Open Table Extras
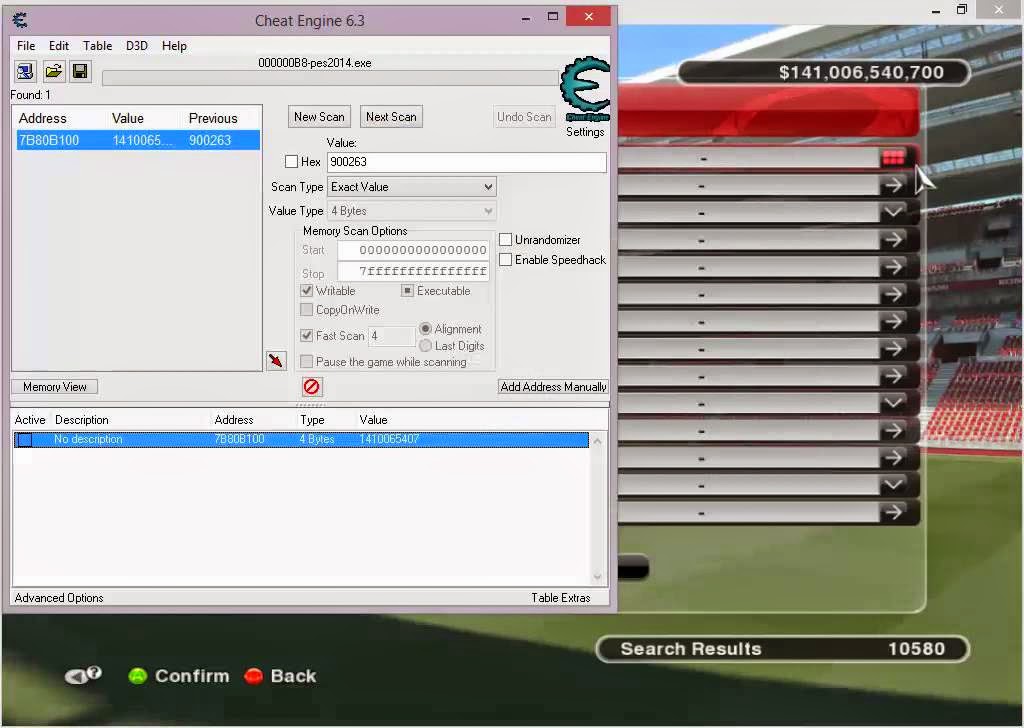 (560, 597)
